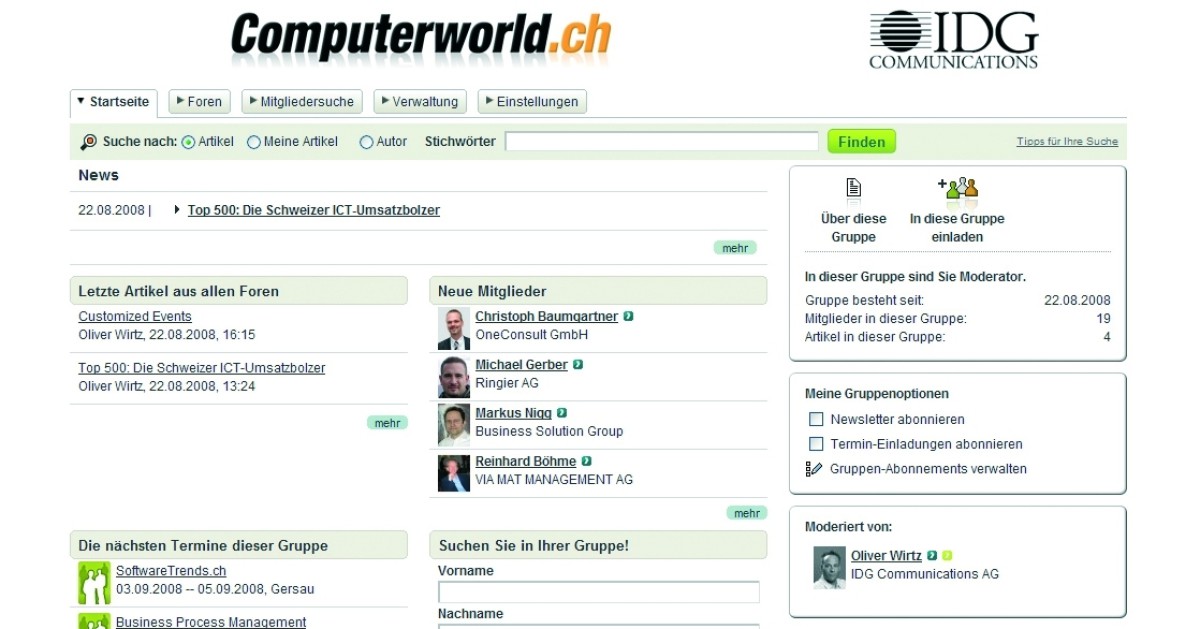This screenshot has width=1200, height=629.
Task: Open Gruppen-Abonnements verwalten via pencil icon
Action: [812, 468]
